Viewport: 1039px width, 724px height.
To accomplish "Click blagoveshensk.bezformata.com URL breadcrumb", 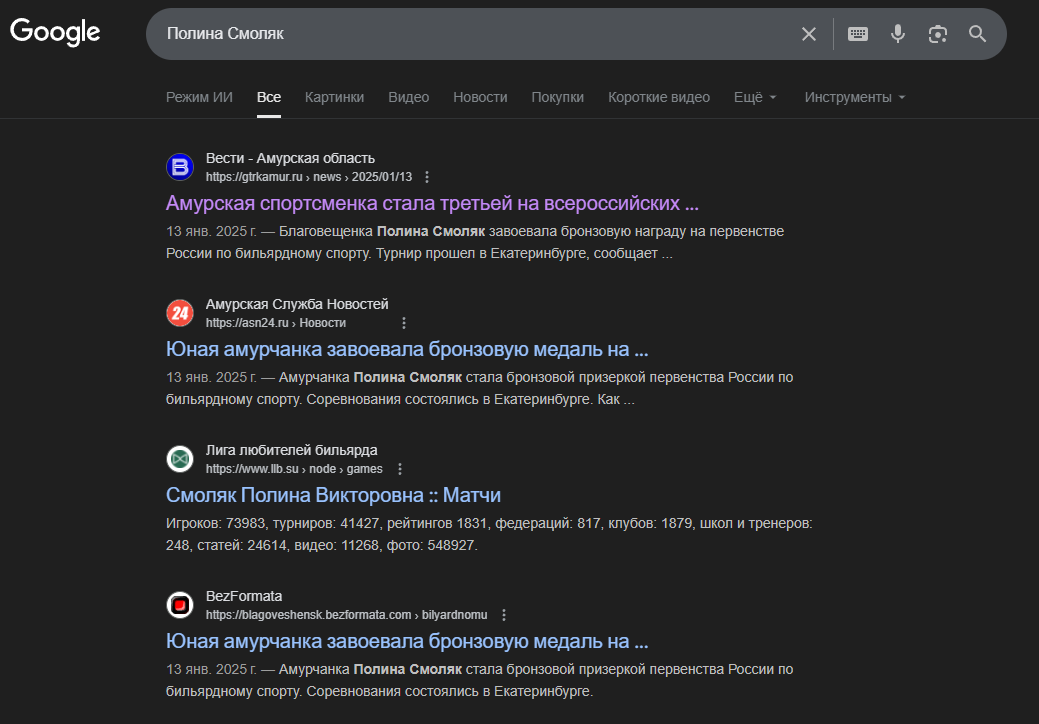I will (x=347, y=615).
